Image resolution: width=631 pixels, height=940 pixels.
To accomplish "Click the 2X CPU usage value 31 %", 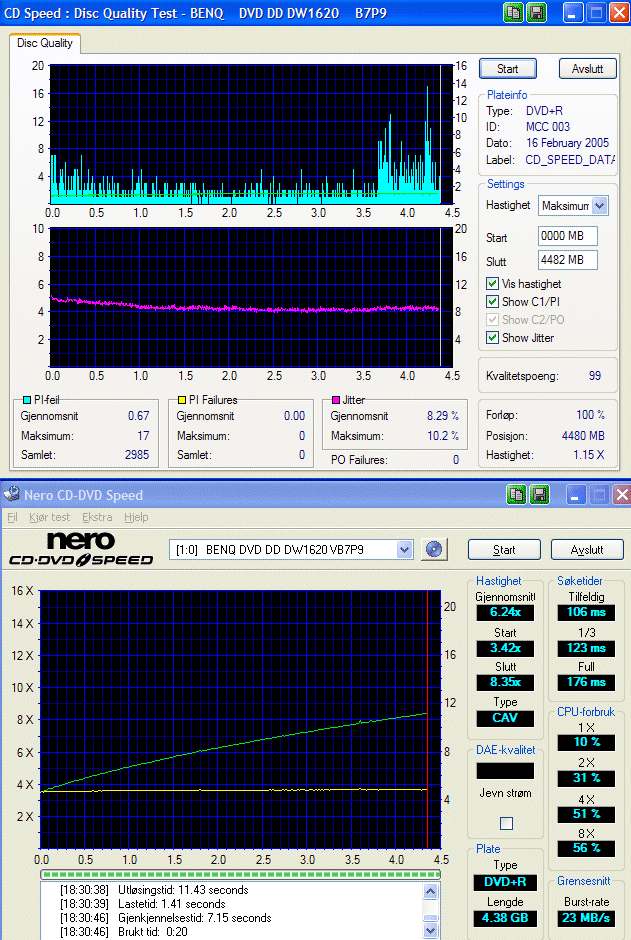I will click(x=586, y=778).
